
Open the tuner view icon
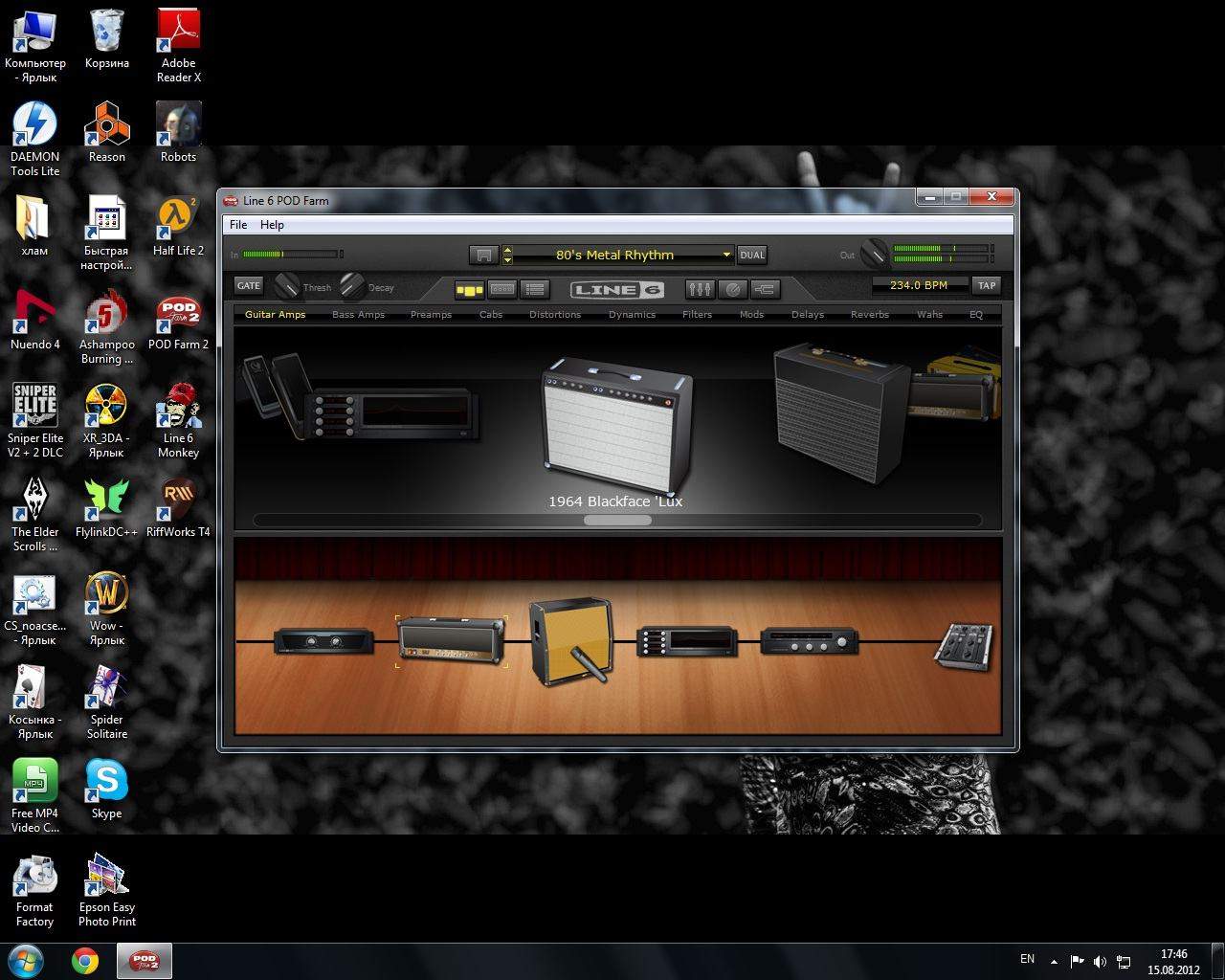click(x=732, y=289)
